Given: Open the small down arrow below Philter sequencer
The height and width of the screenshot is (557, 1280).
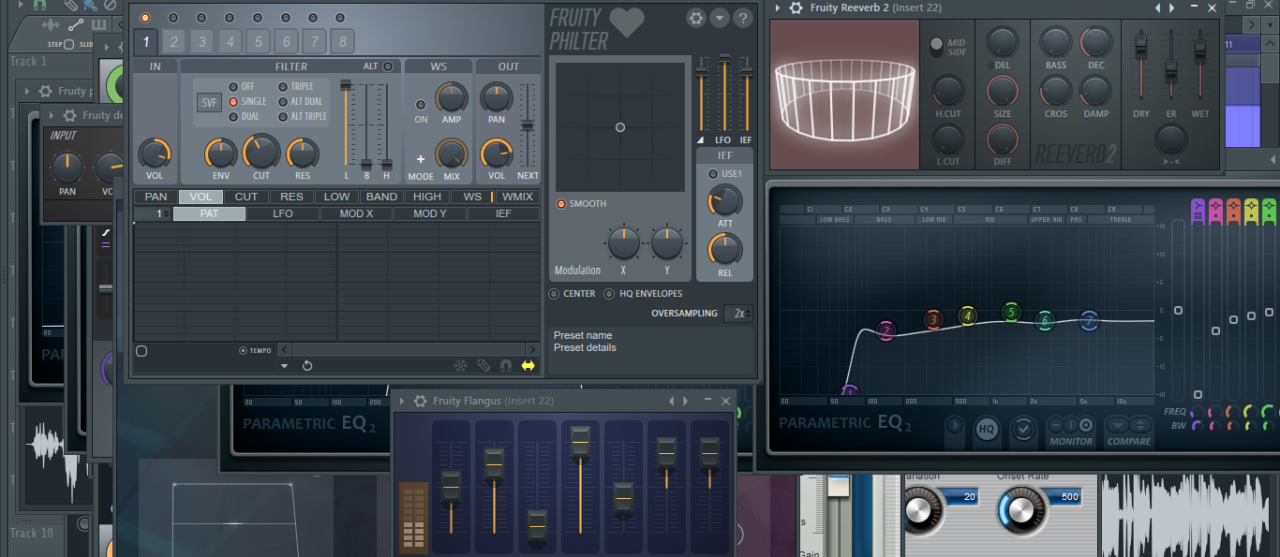Looking at the screenshot, I should (284, 366).
